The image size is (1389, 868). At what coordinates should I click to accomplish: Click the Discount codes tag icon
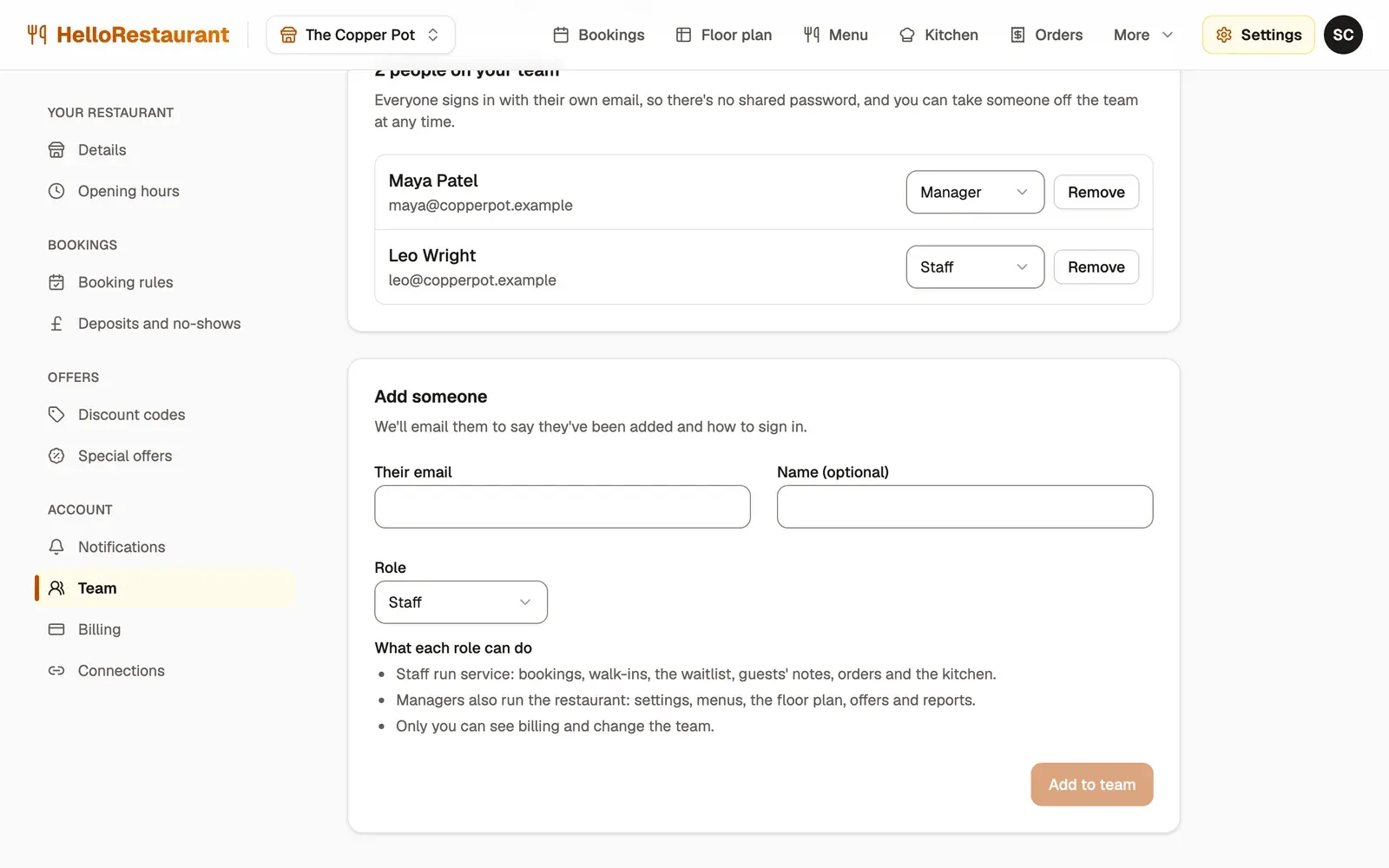(x=56, y=415)
